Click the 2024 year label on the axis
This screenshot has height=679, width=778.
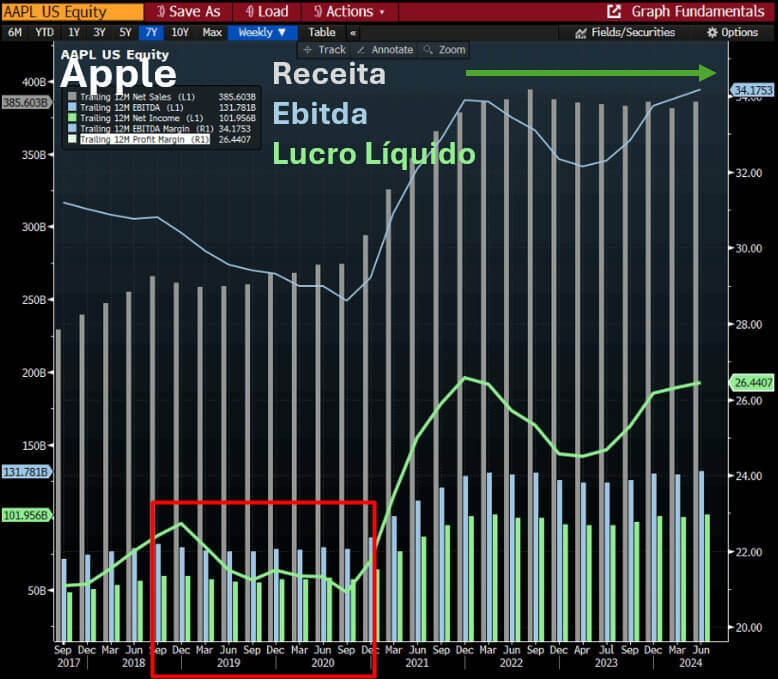coord(691,663)
